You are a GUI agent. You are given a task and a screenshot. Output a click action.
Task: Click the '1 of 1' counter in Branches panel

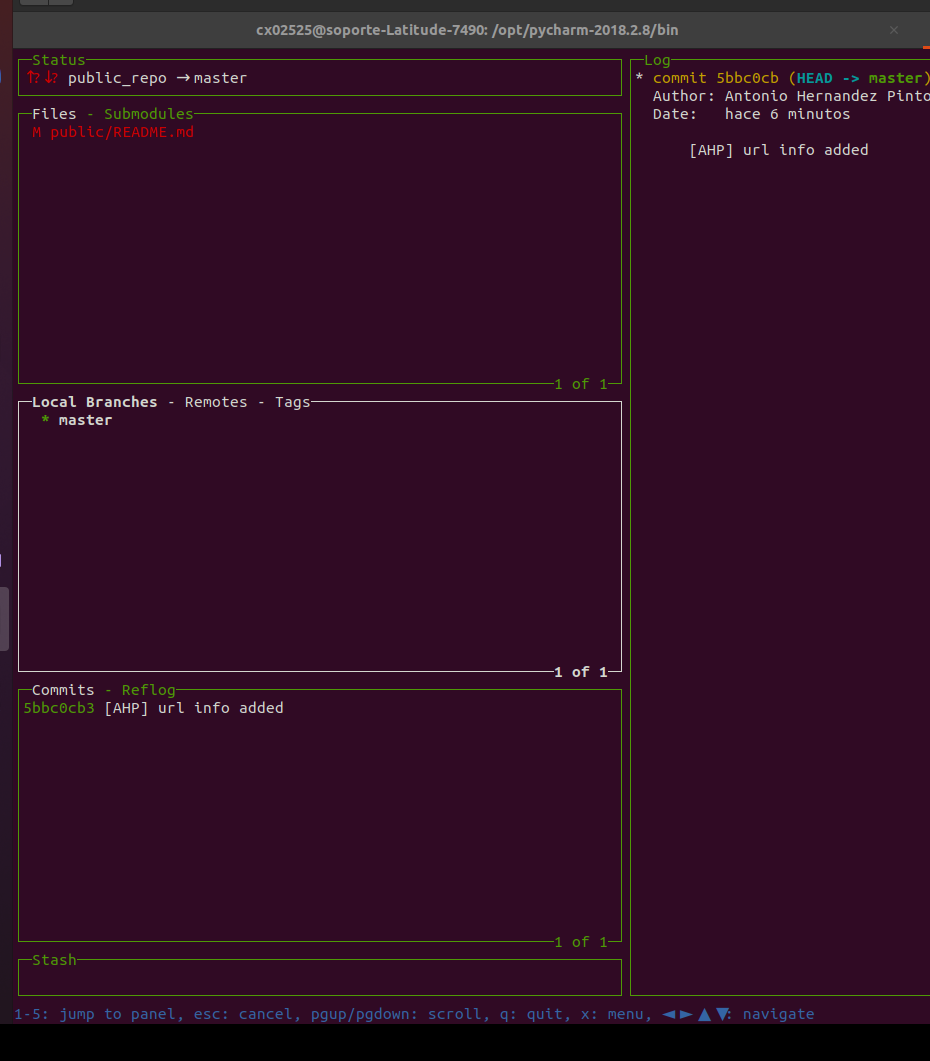pos(581,672)
